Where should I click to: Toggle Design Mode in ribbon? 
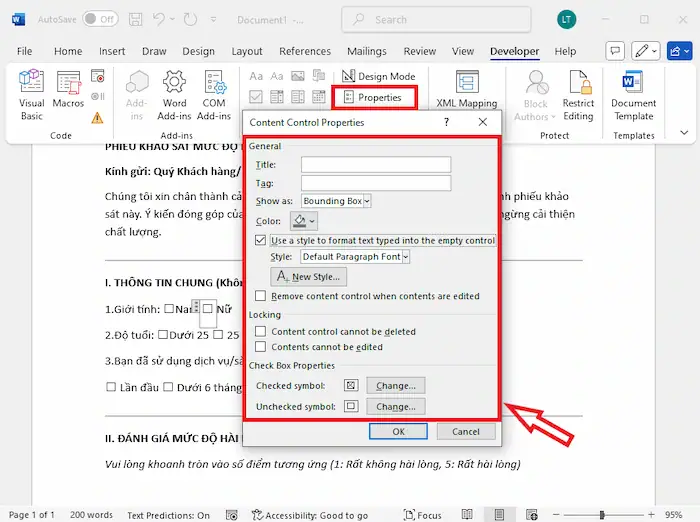click(x=378, y=76)
